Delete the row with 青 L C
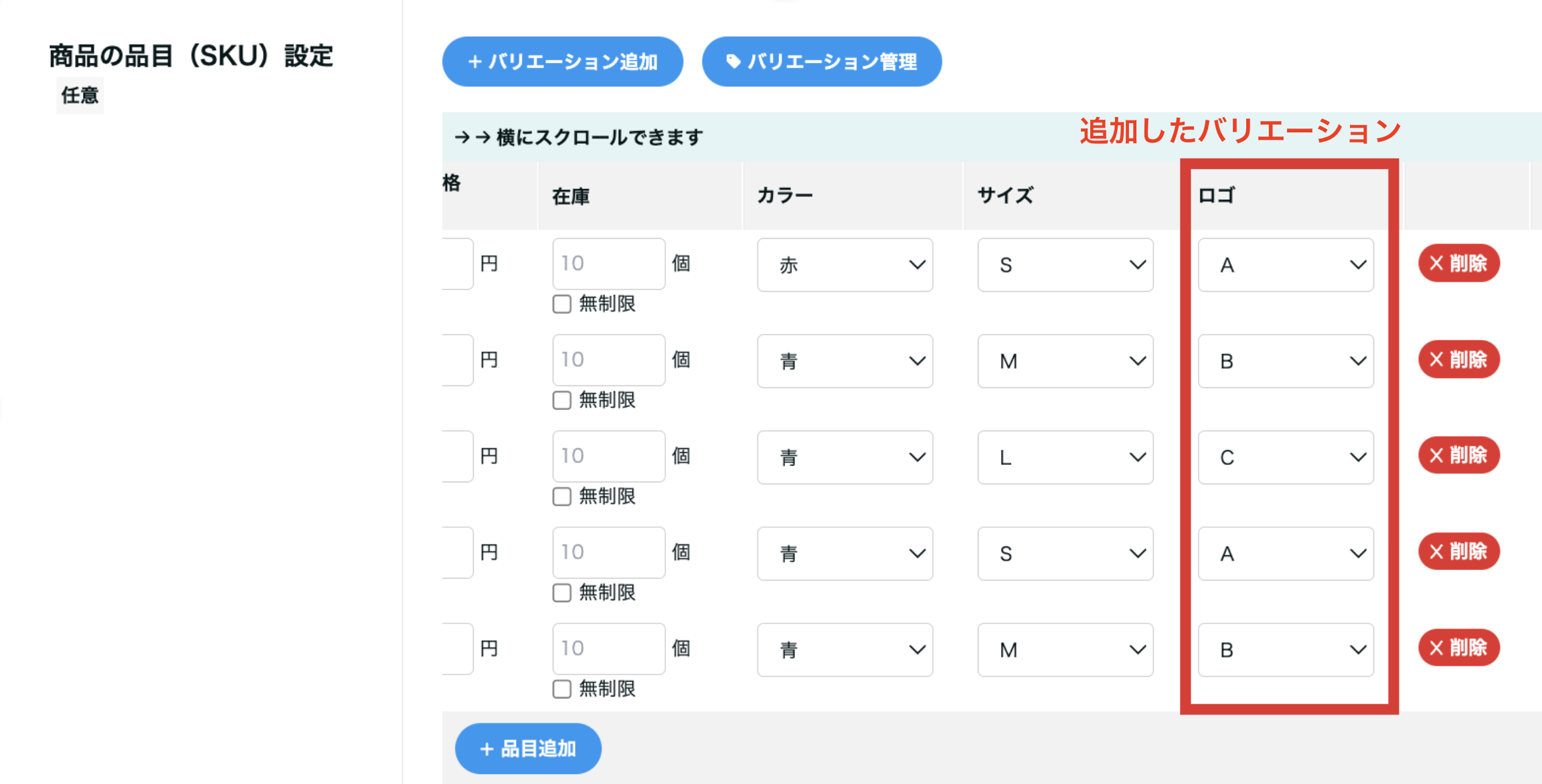The height and width of the screenshot is (784, 1542). (x=1459, y=456)
